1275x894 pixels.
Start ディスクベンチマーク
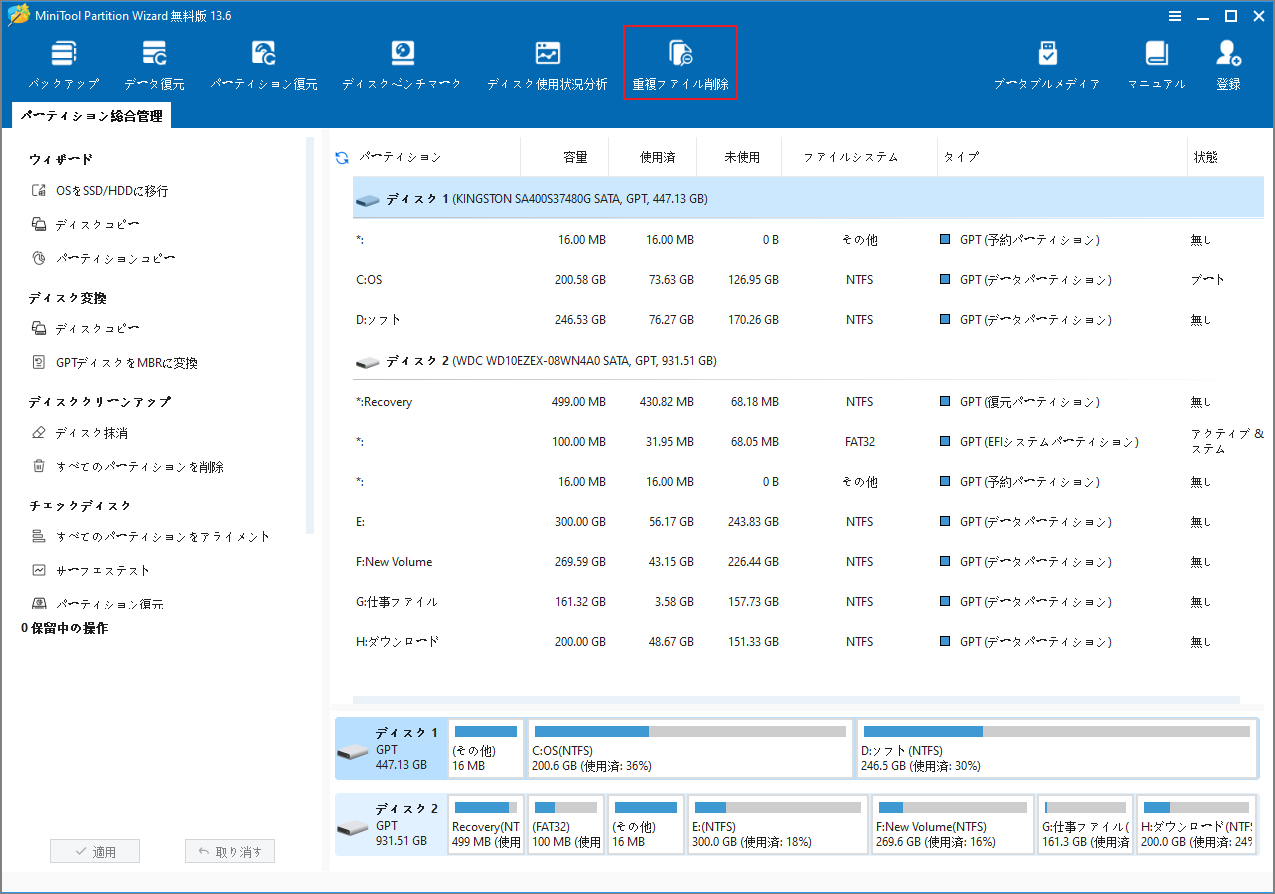pyautogui.click(x=402, y=66)
